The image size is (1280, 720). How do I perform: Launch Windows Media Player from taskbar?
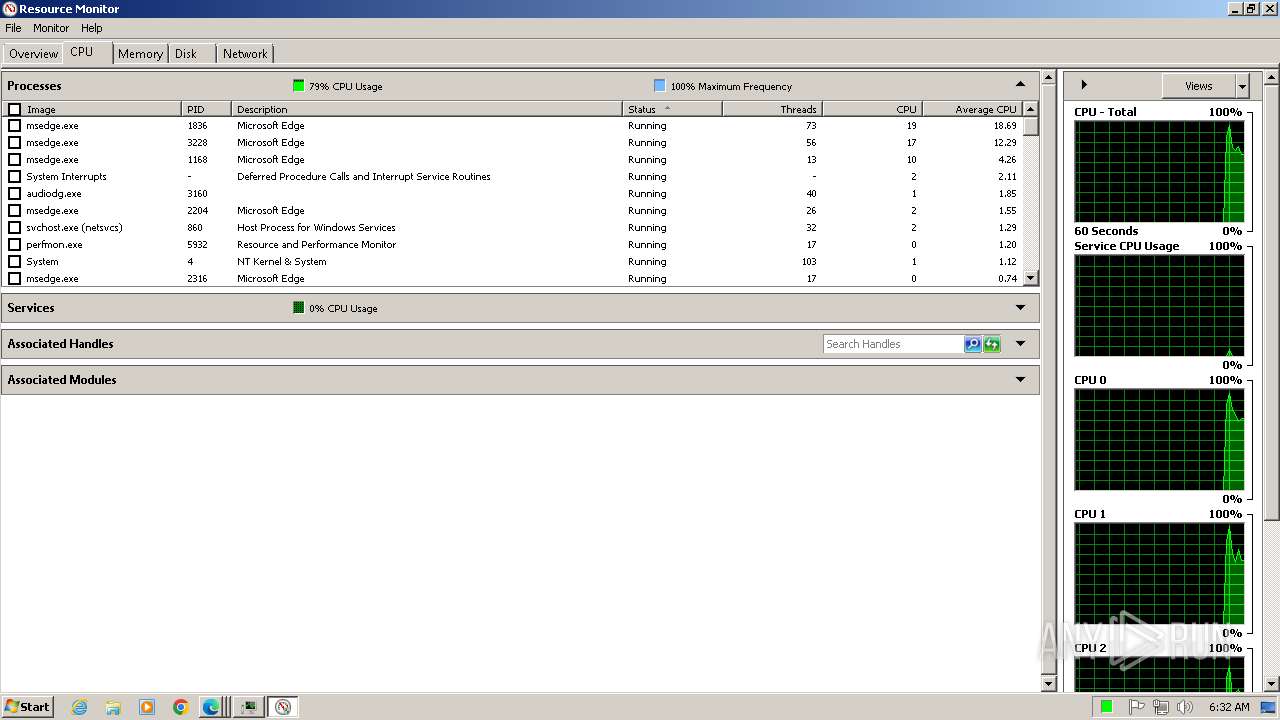pyautogui.click(x=147, y=707)
